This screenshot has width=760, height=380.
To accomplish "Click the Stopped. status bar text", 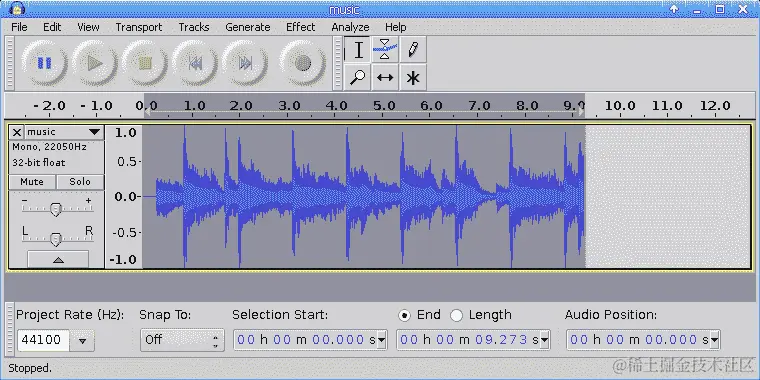I will click(30, 368).
